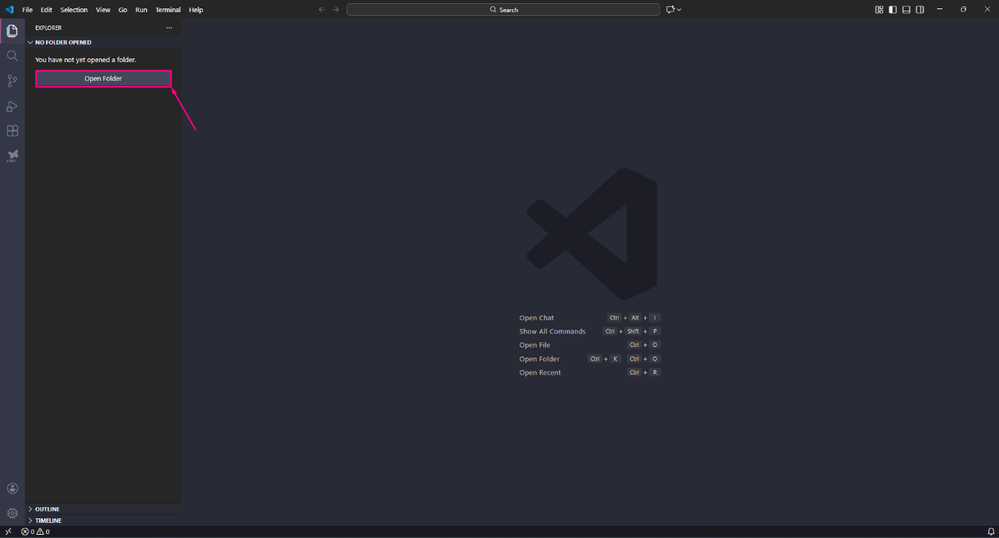Open the errors and warnings status indicator
Image resolution: width=999 pixels, height=538 pixels.
coord(35,532)
